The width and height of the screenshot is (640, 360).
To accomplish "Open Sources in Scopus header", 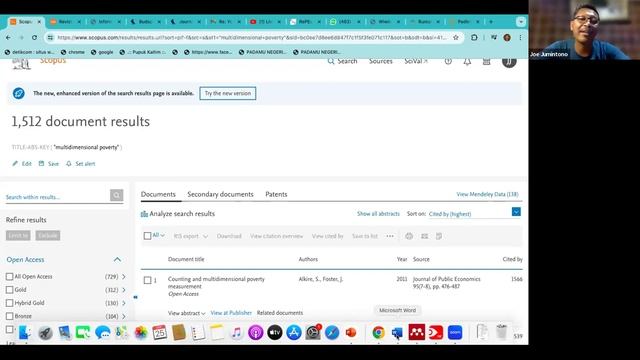I will click(380, 61).
